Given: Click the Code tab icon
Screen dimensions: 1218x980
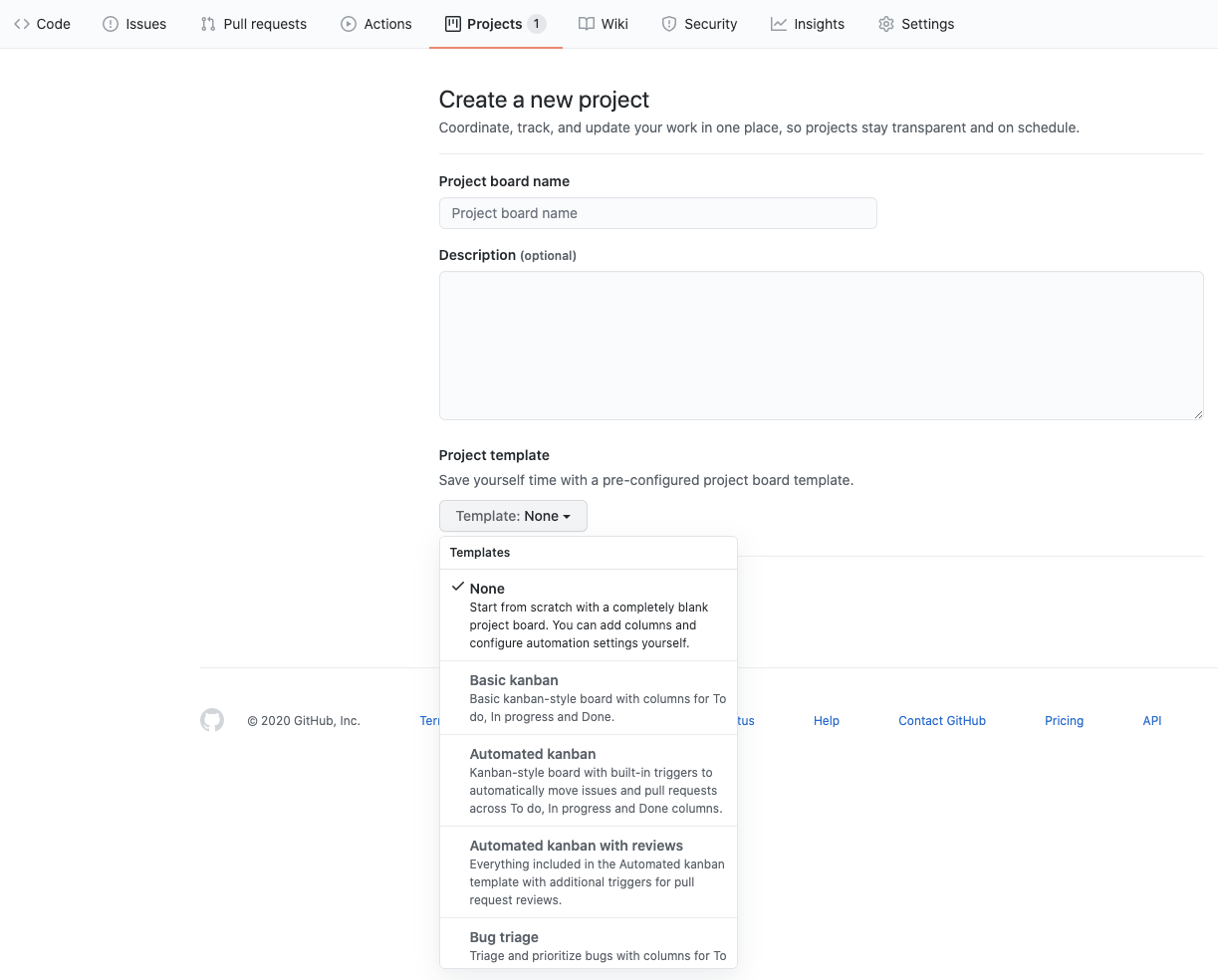Looking at the screenshot, I should coord(22,24).
